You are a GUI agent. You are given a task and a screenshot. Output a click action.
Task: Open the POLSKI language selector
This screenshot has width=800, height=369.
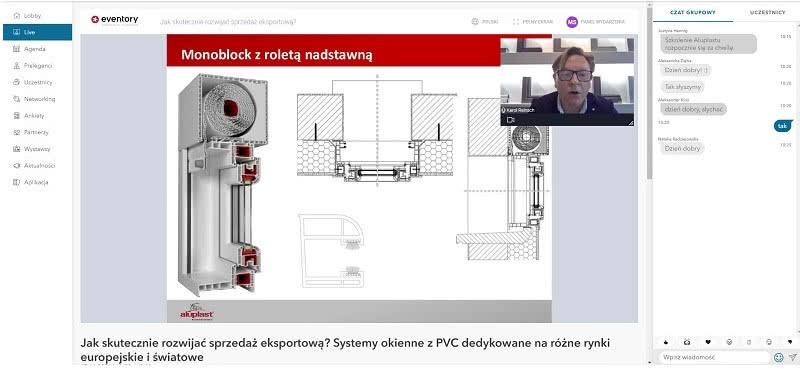[x=490, y=22]
